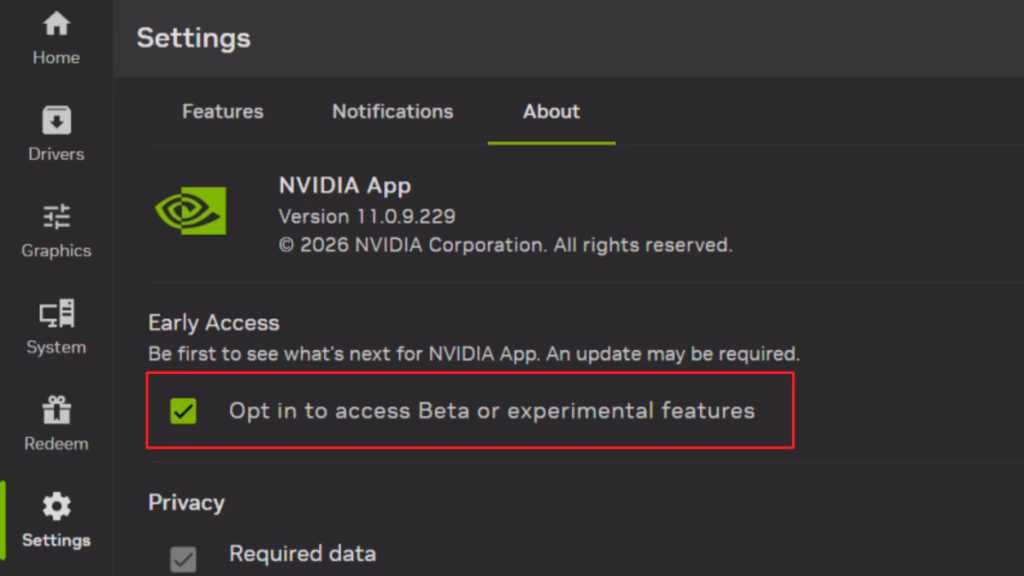This screenshot has height=576, width=1024.
Task: Click the NVIDIA Corporation copyright line
Action: click(505, 245)
